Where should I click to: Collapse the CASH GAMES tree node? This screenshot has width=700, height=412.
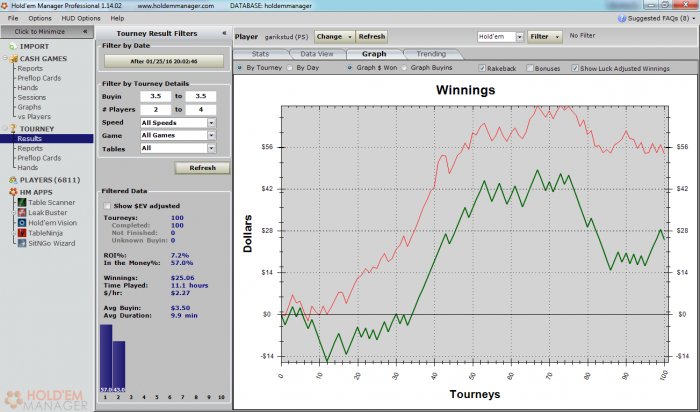pos(5,58)
